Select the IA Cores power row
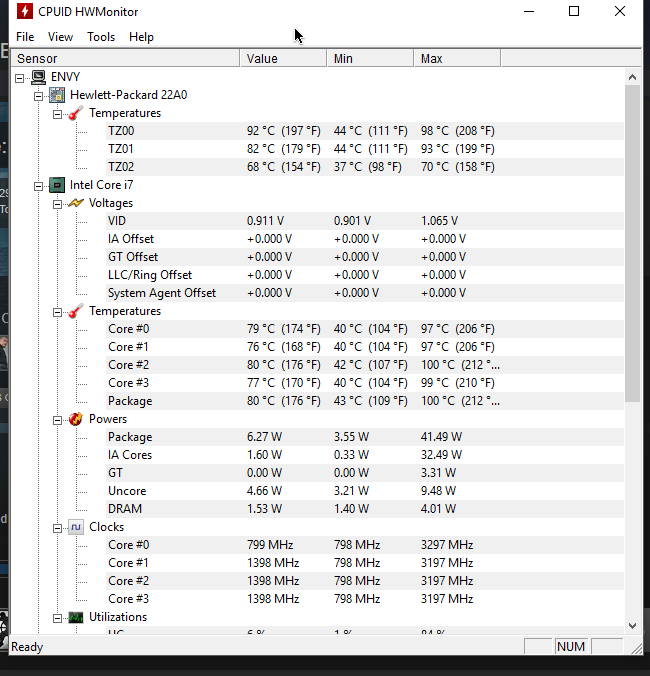650x676 pixels. click(x=365, y=455)
